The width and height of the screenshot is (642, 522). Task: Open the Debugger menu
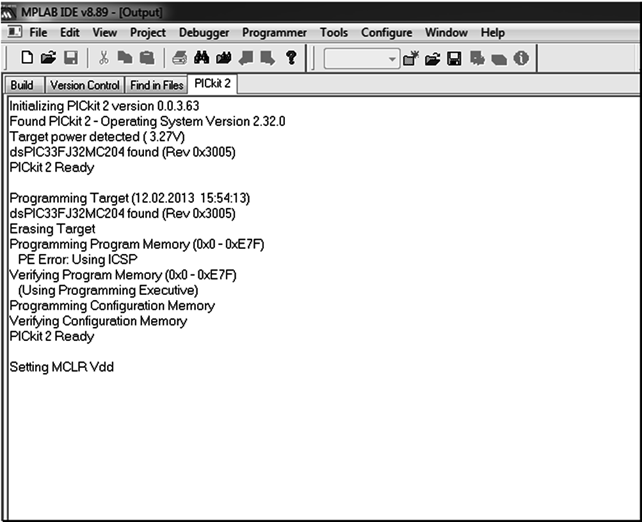coord(203,33)
